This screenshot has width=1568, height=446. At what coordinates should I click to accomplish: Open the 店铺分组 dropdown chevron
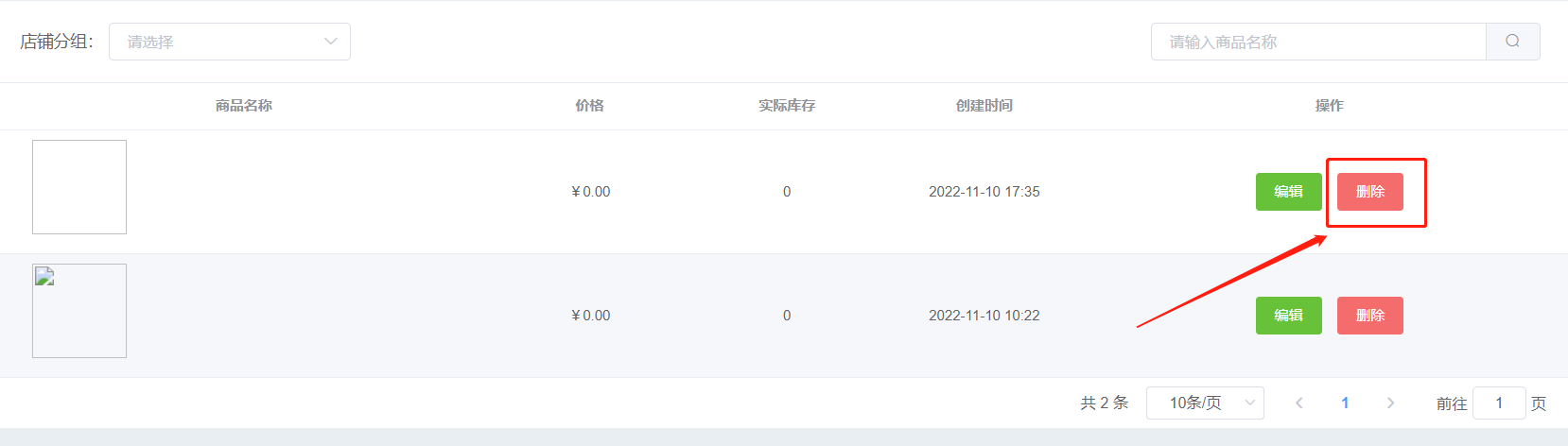330,42
